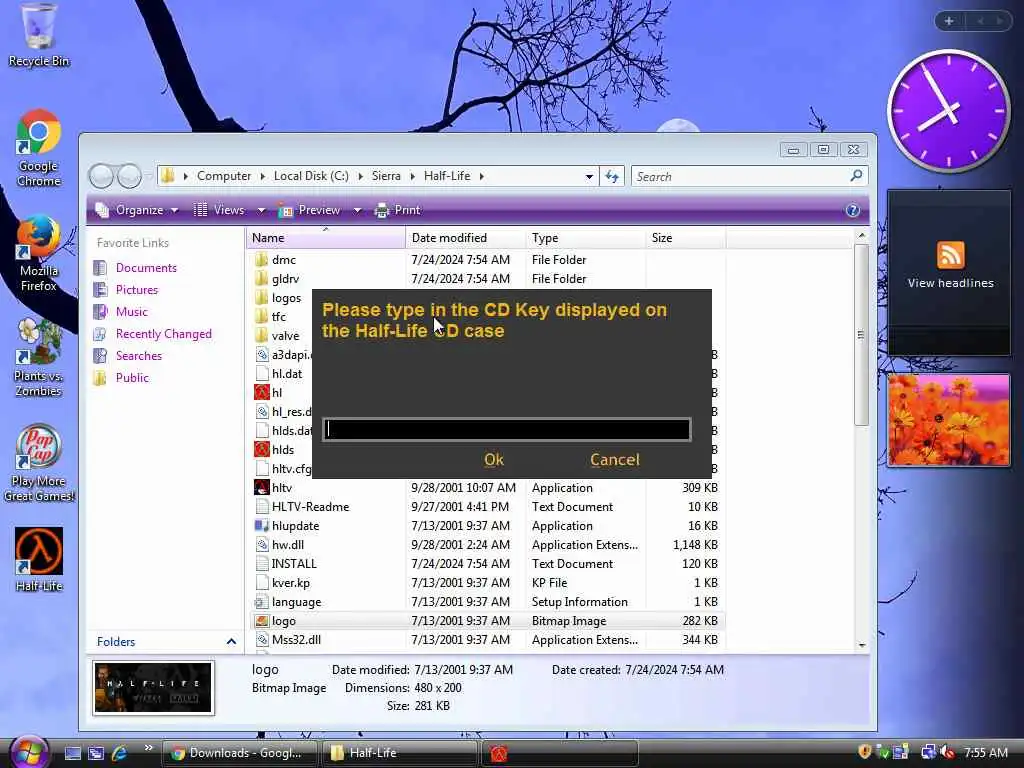This screenshot has height=768, width=1024.
Task: Open Explorer help question mark icon
Action: 852,210
